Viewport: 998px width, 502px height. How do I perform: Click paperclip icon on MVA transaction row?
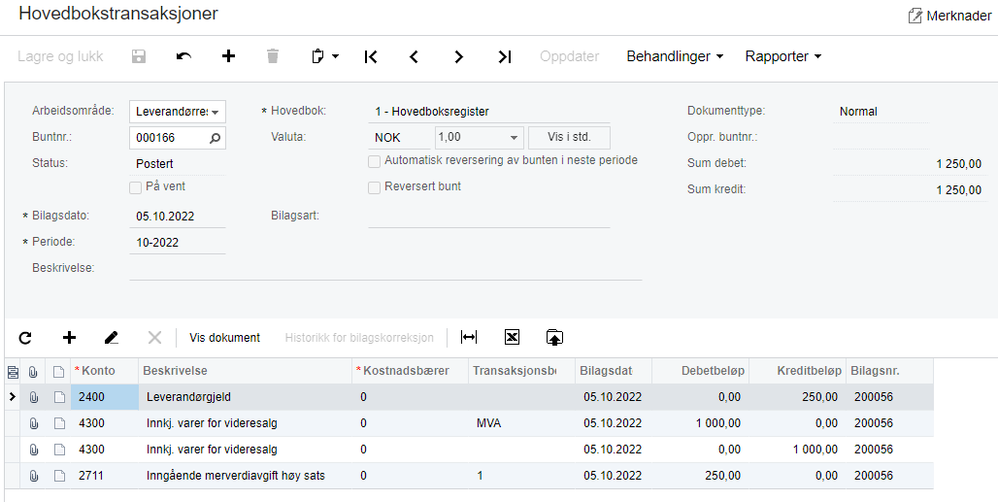click(x=34, y=423)
